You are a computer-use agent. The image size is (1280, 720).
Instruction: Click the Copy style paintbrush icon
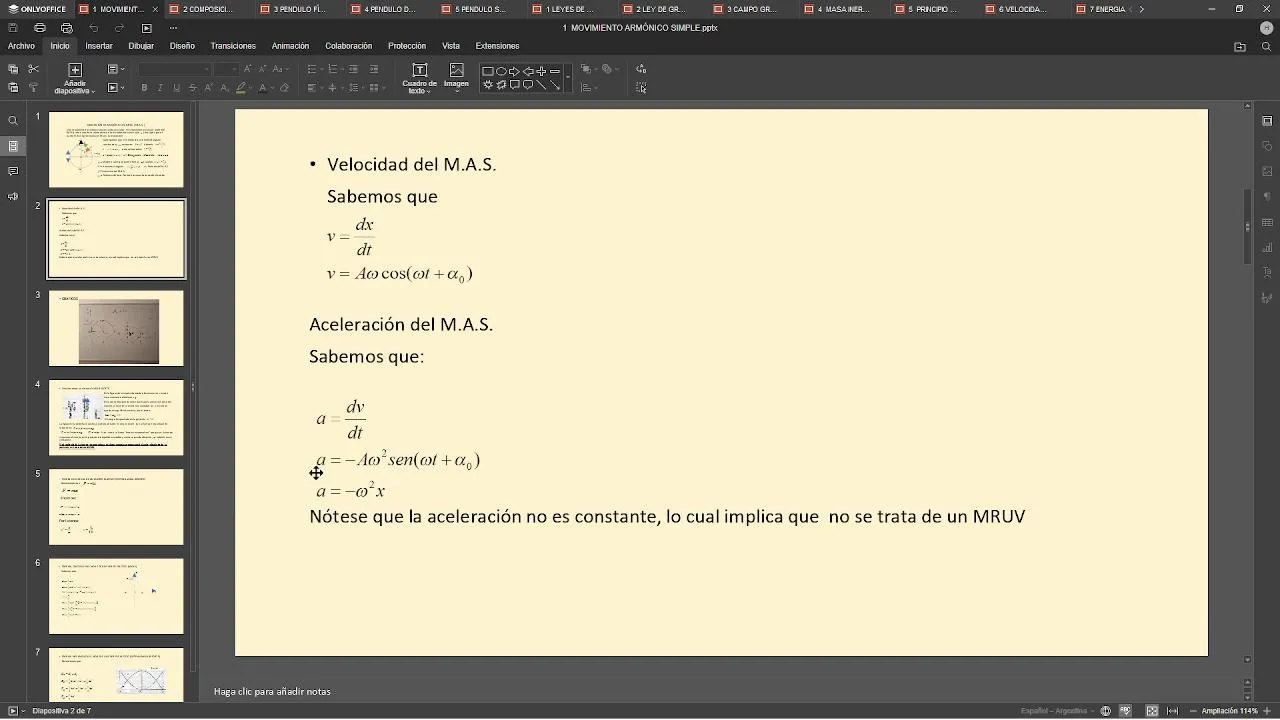click(x=33, y=87)
